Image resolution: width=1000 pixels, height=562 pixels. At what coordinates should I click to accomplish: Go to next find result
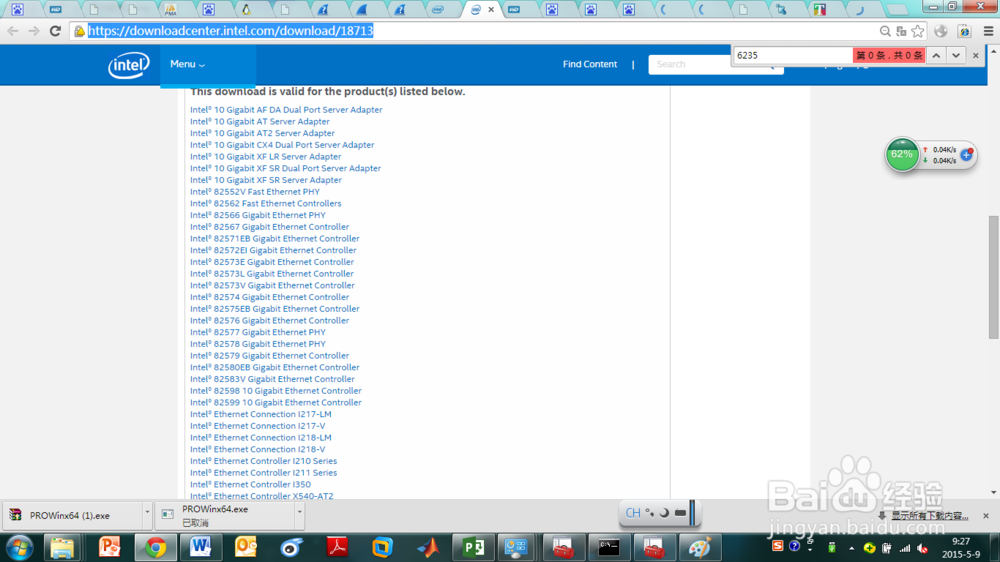tap(955, 55)
